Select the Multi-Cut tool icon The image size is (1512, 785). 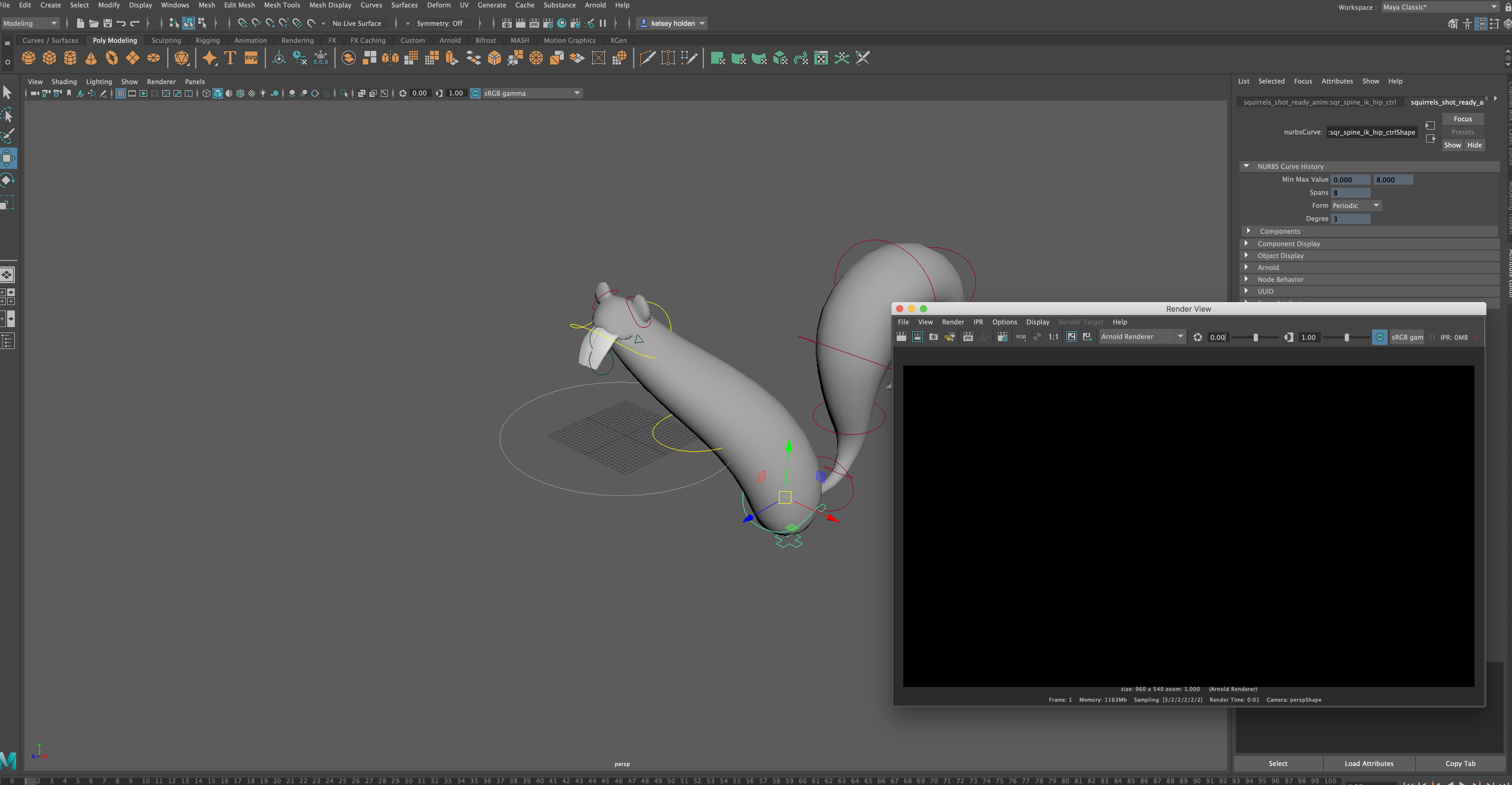click(x=647, y=58)
